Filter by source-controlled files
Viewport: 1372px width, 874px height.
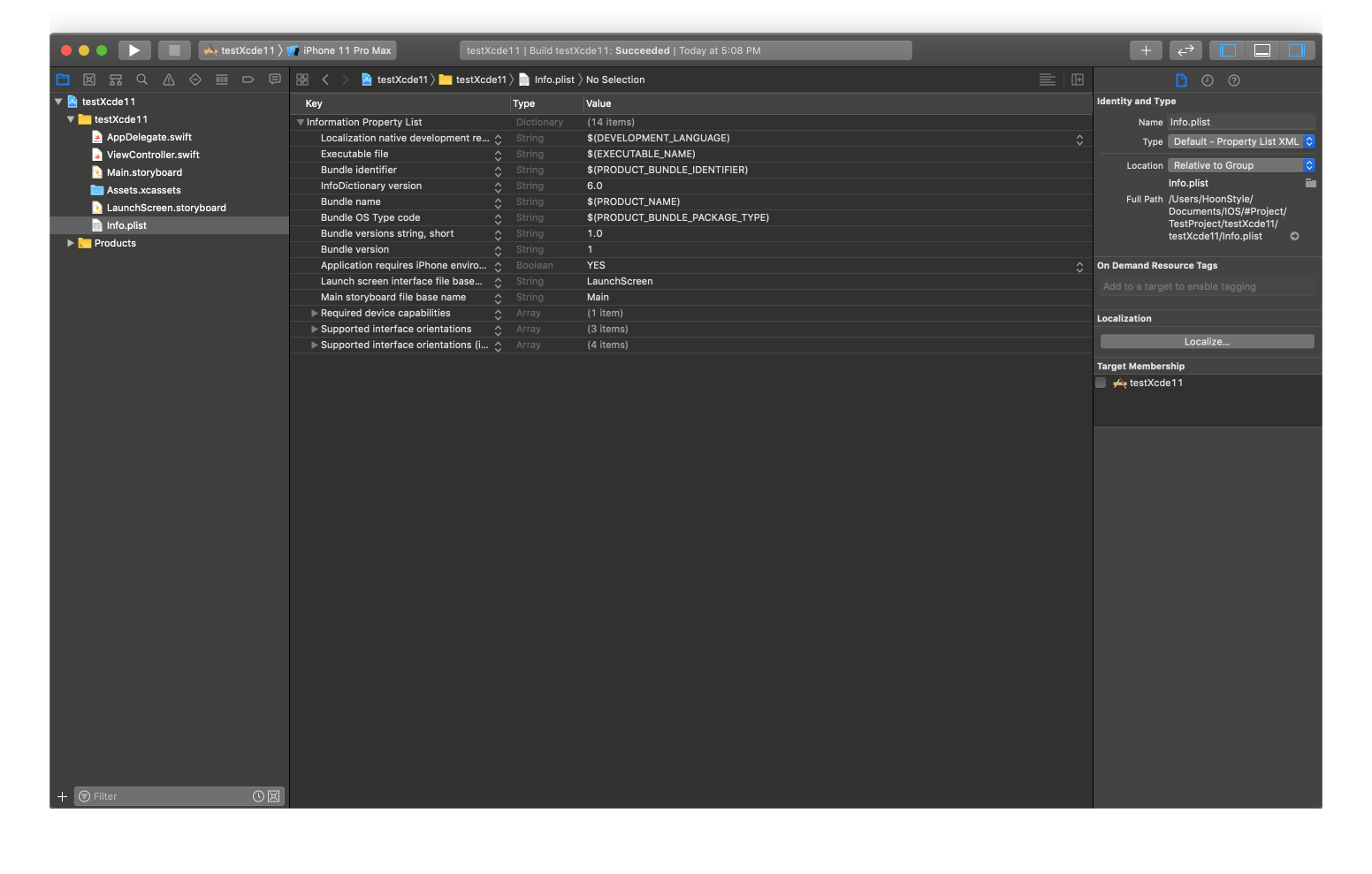(x=274, y=796)
